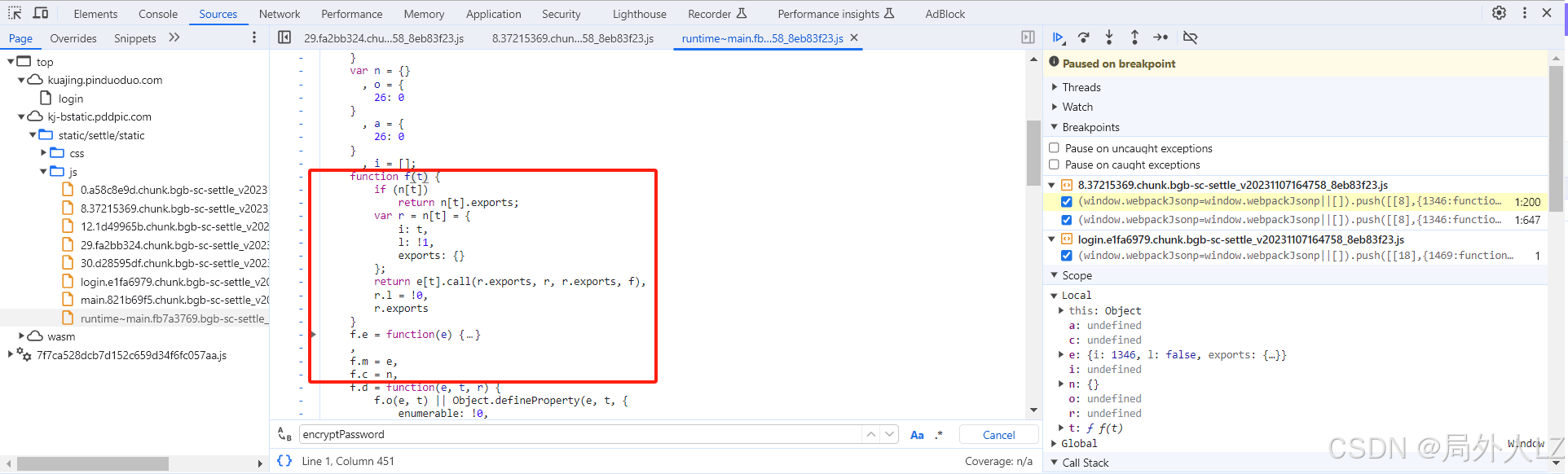The image size is (1568, 474).
Task: Switch to the Network tab
Action: pos(280,14)
